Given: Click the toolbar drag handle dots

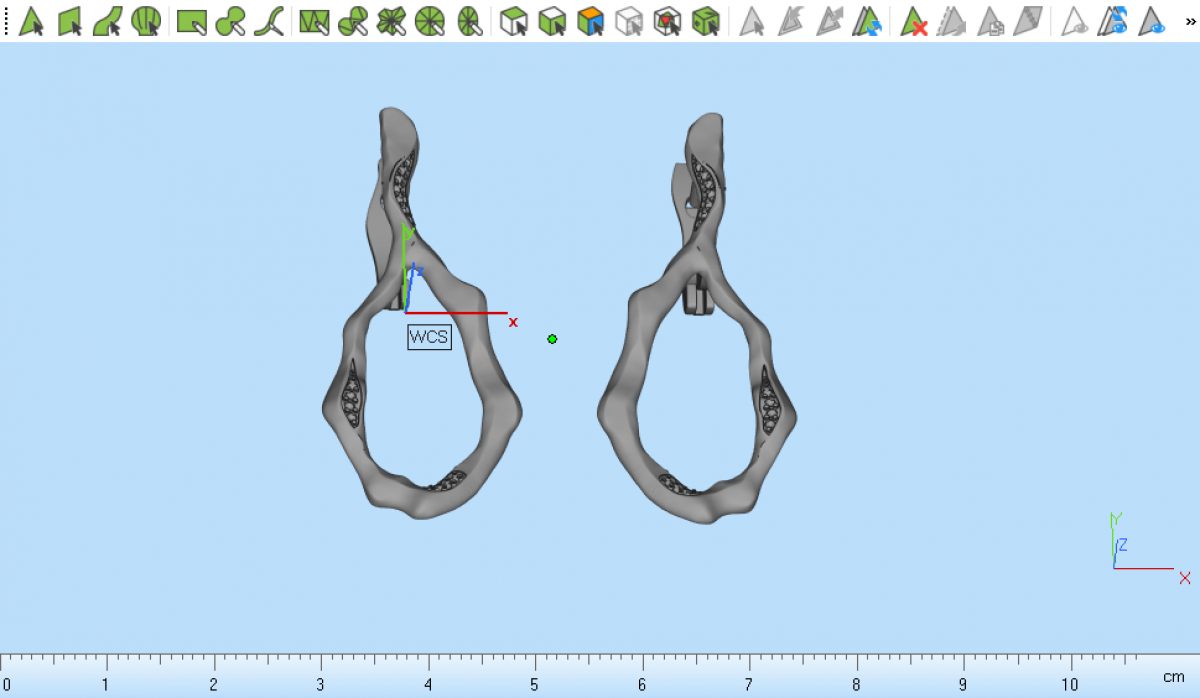Looking at the screenshot, I should tap(7, 21).
